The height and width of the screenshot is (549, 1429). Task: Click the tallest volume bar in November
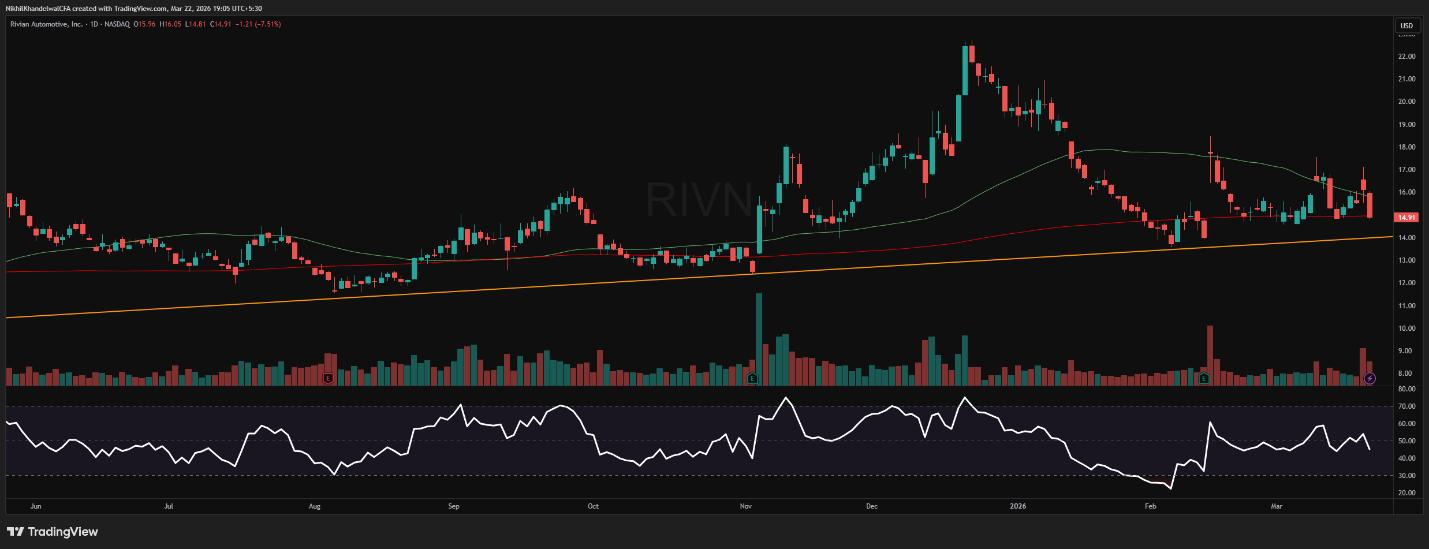(759, 335)
